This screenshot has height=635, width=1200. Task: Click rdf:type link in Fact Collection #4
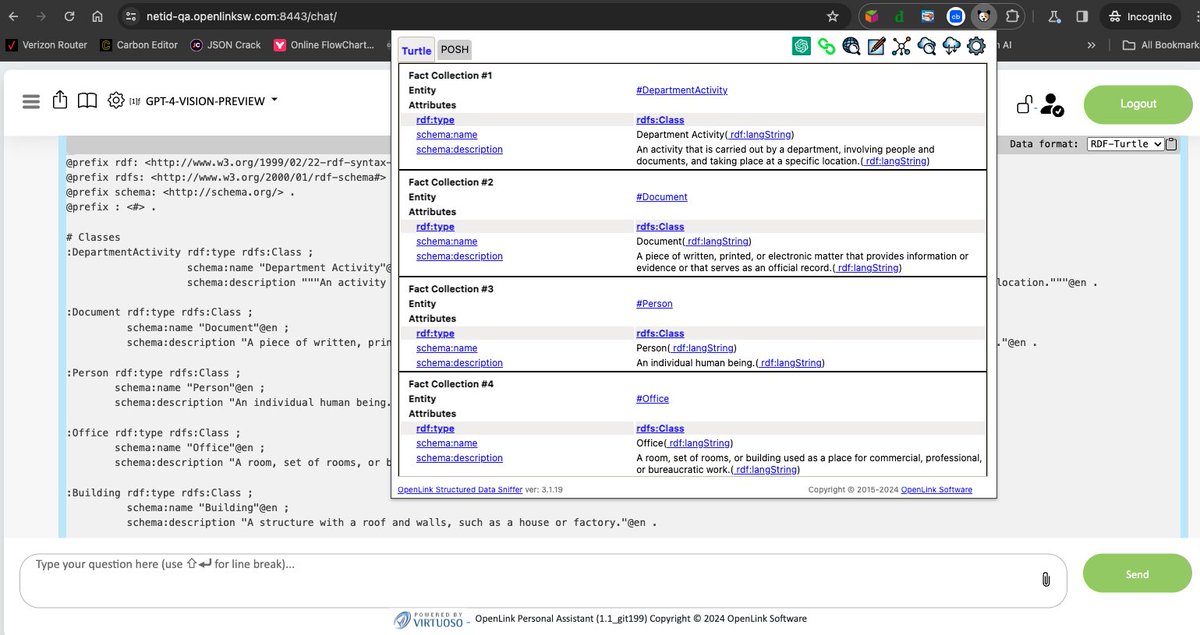tap(435, 429)
